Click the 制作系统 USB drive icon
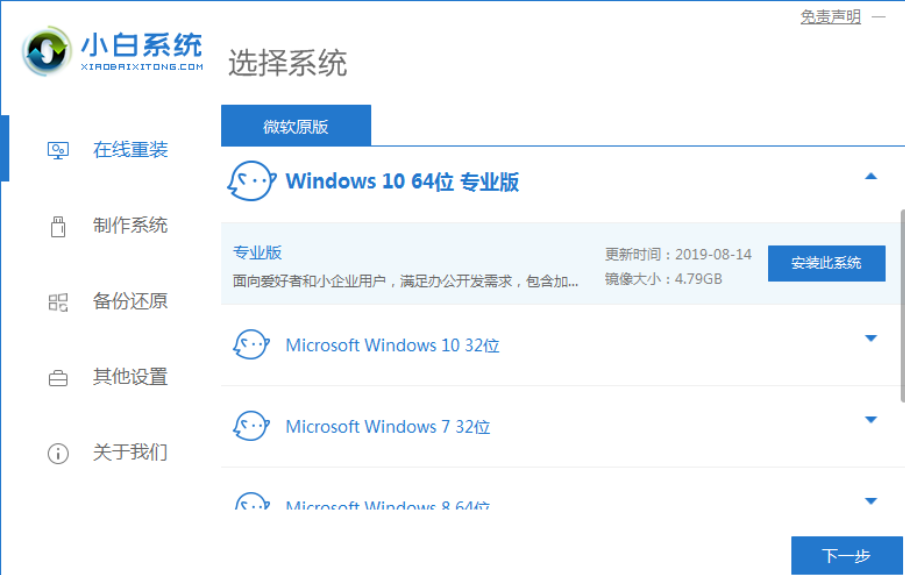The height and width of the screenshot is (575, 905). (58, 226)
